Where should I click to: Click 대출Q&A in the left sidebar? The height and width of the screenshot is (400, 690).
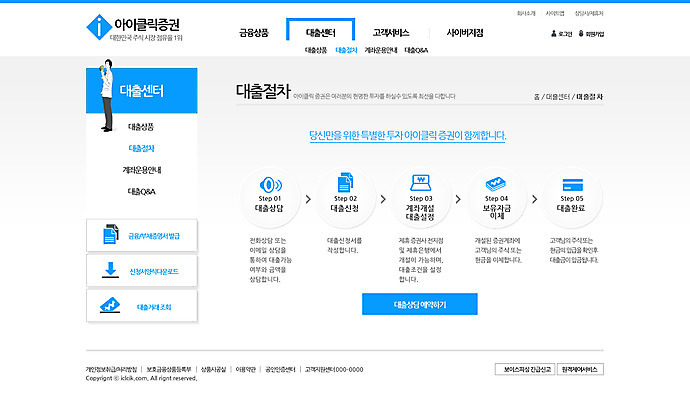[141, 191]
